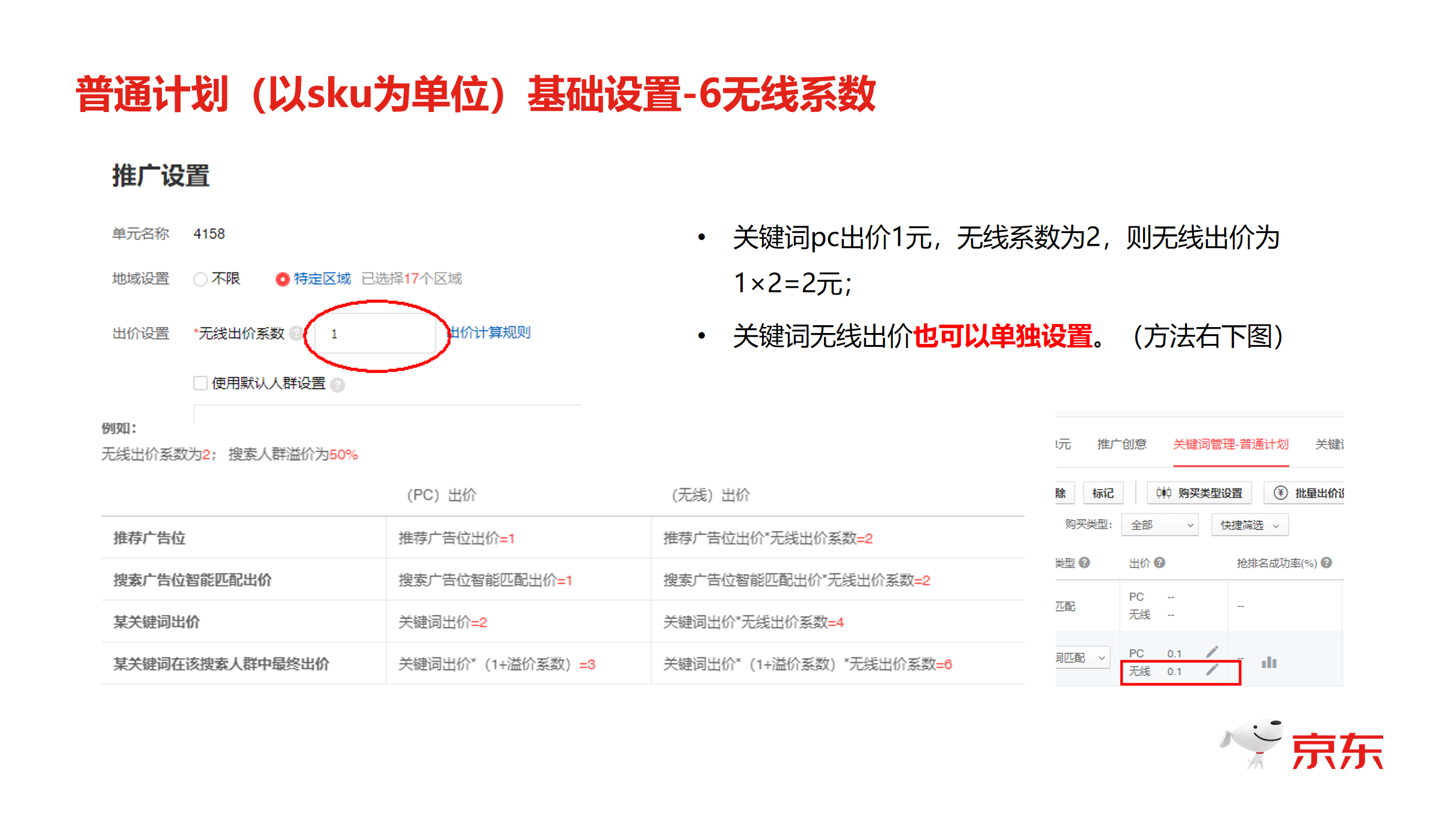Open the 购买类型 全部 dropdown
1456x819 pixels.
(x=1159, y=525)
